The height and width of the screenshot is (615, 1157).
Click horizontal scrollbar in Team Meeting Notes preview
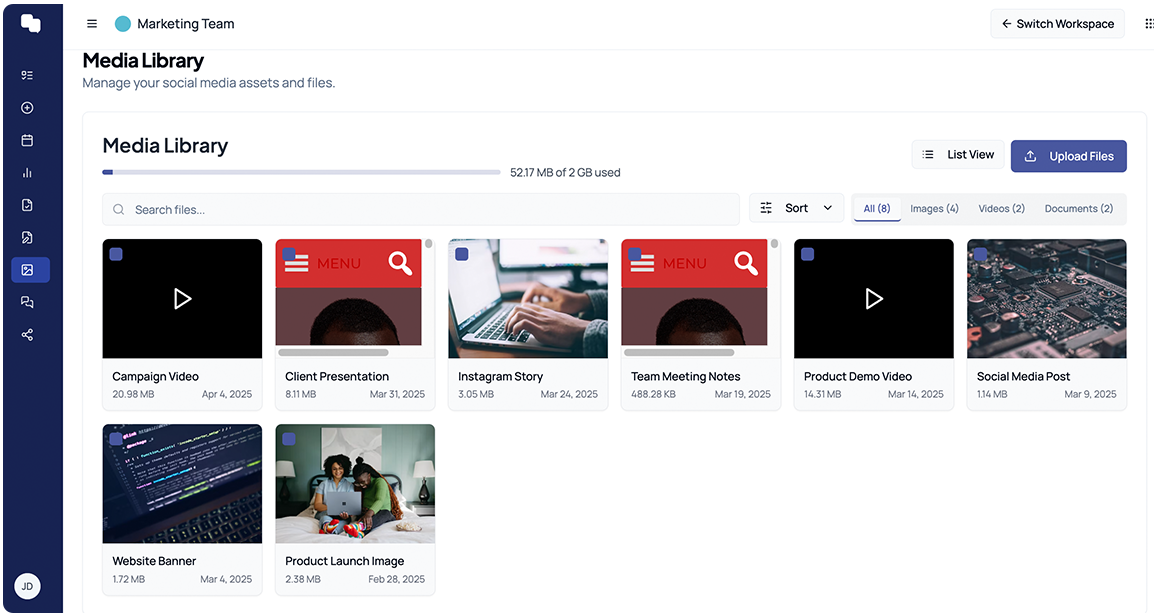point(679,353)
